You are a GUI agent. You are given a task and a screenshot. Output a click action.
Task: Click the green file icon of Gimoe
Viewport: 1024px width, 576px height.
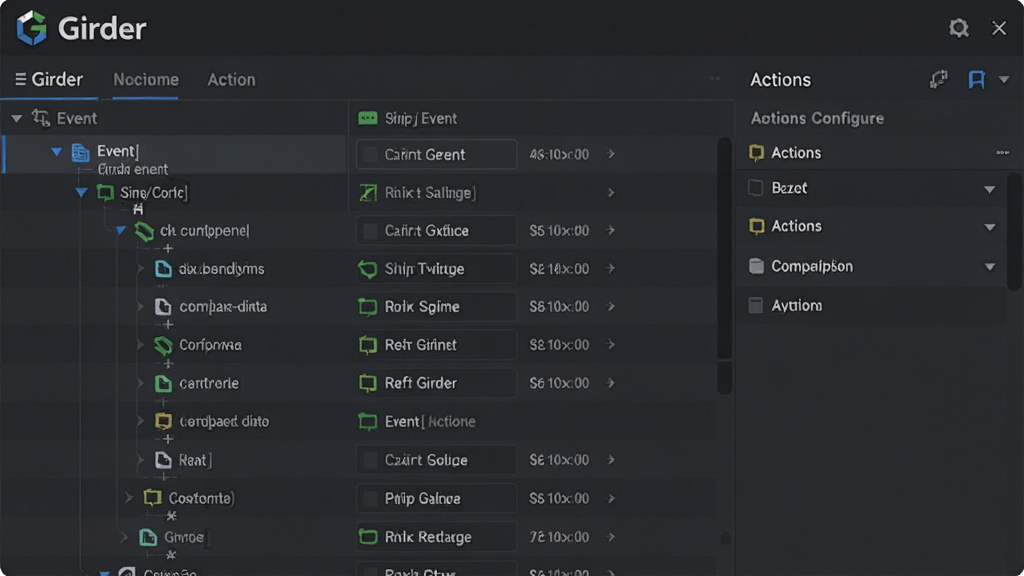148,537
